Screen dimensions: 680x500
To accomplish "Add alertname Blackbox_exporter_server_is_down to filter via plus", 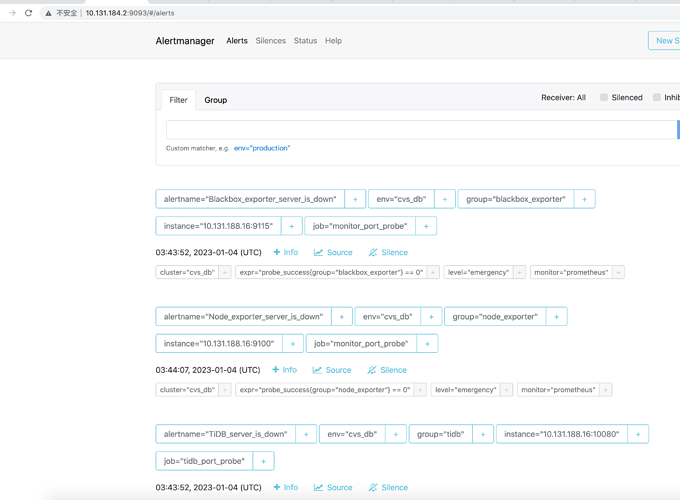I will tap(355, 199).
